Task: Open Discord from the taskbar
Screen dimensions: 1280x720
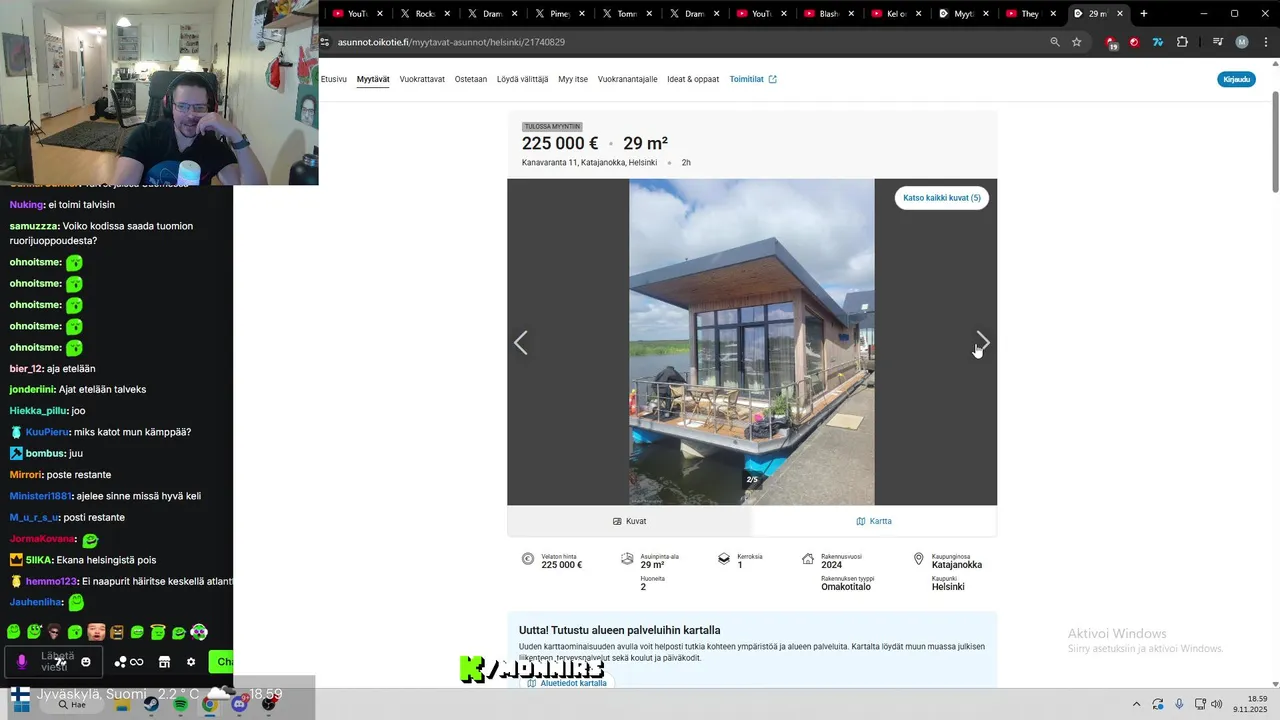Action: coord(239,704)
